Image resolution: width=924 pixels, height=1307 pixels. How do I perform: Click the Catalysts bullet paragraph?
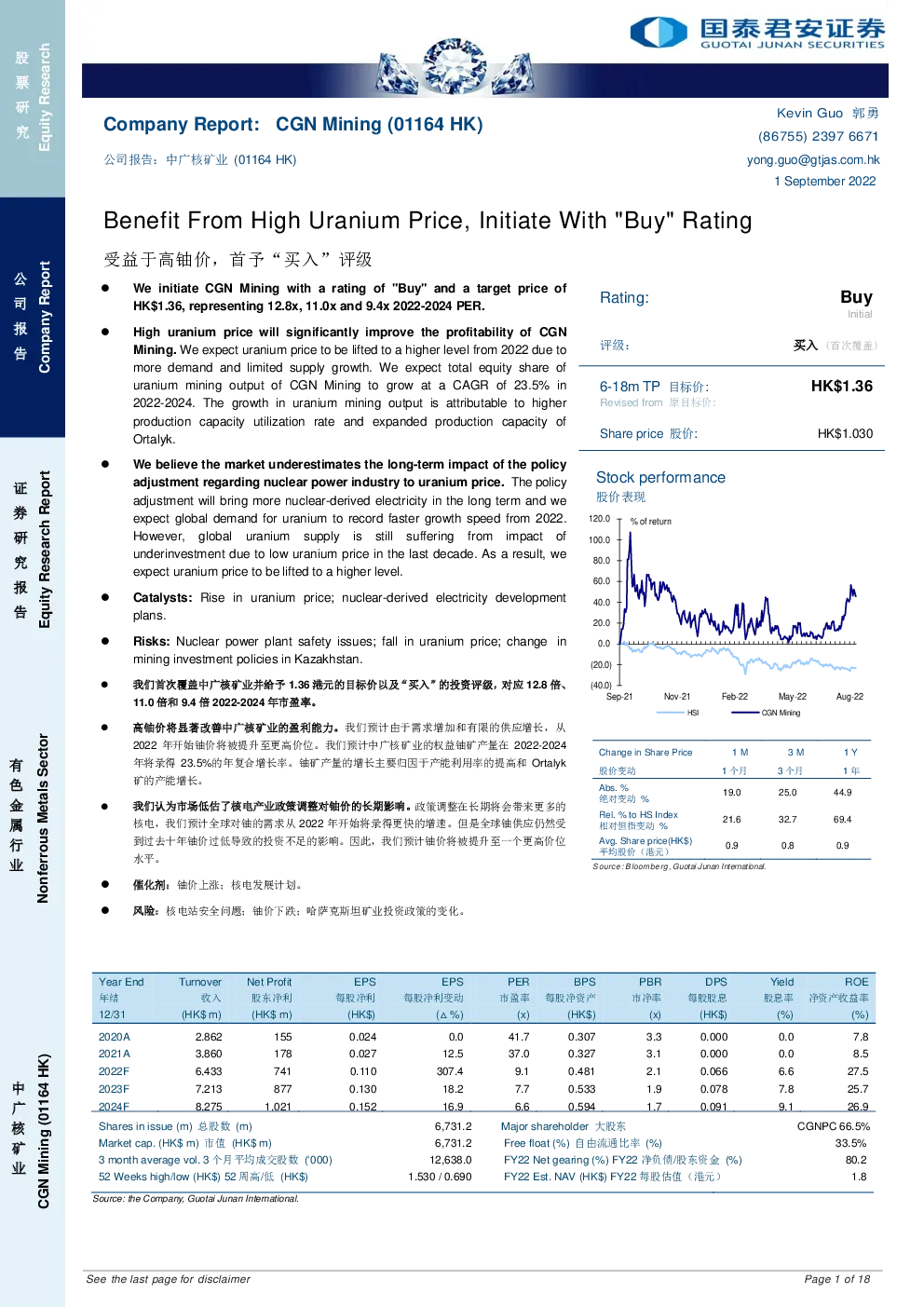click(349, 606)
